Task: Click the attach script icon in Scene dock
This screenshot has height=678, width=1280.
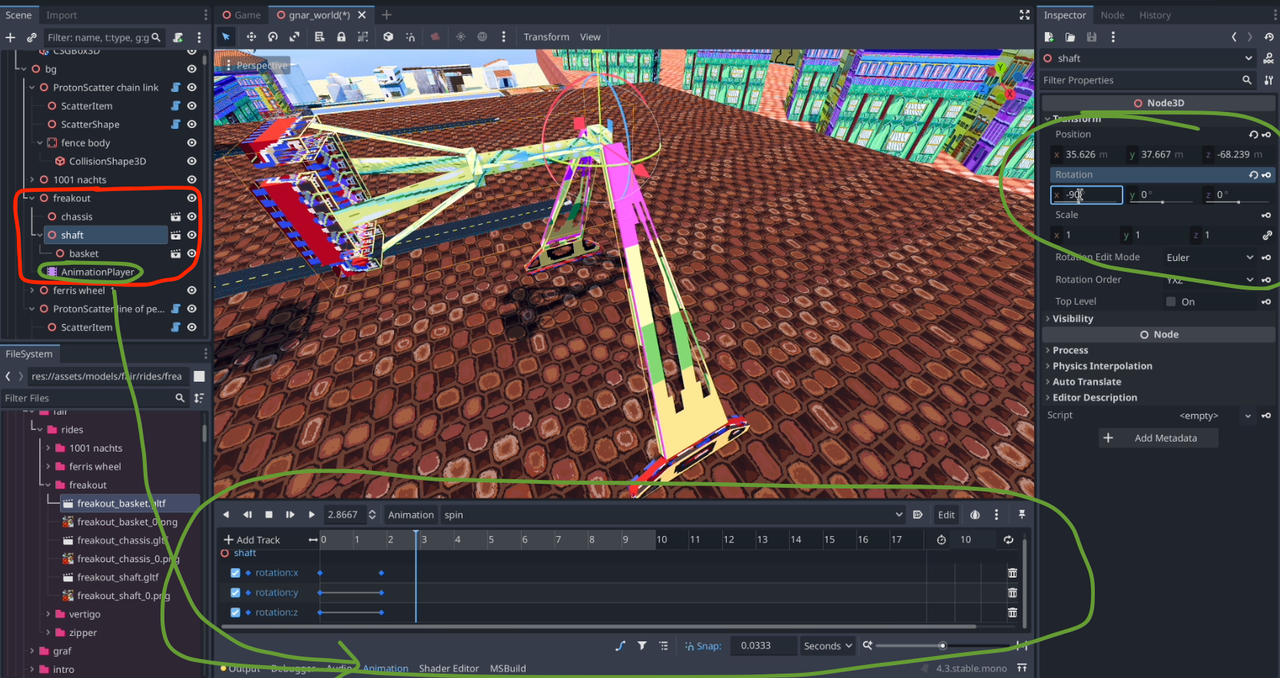Action: 177,37
